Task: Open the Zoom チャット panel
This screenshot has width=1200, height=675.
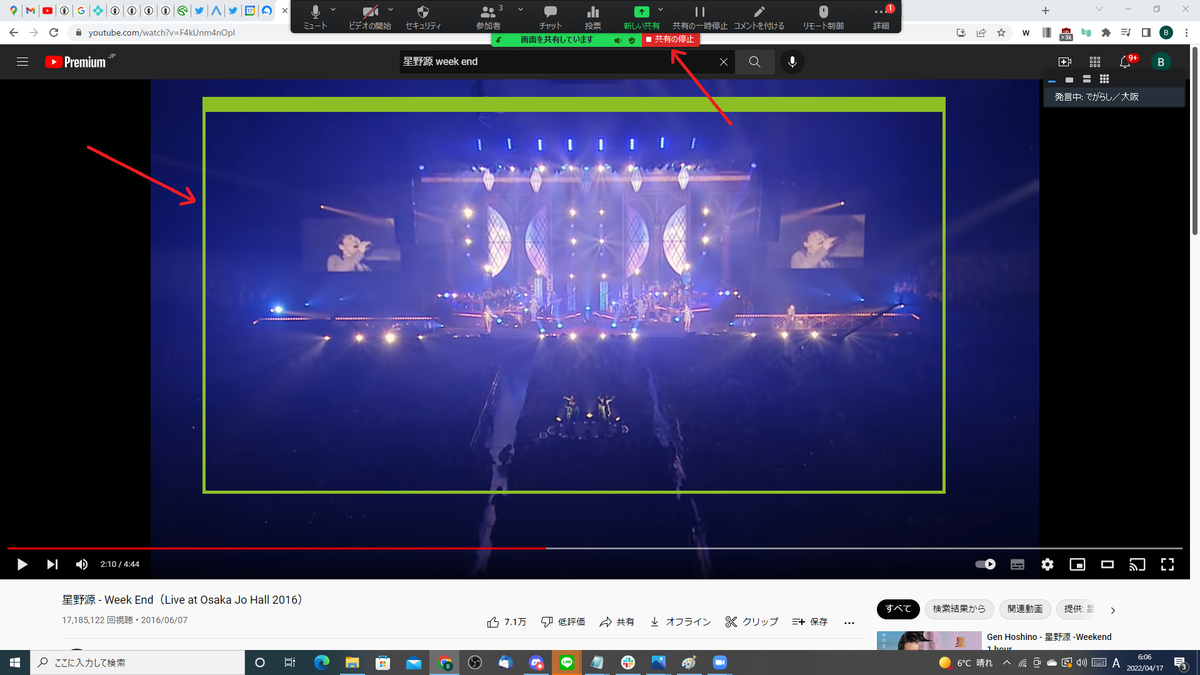Action: [550, 16]
